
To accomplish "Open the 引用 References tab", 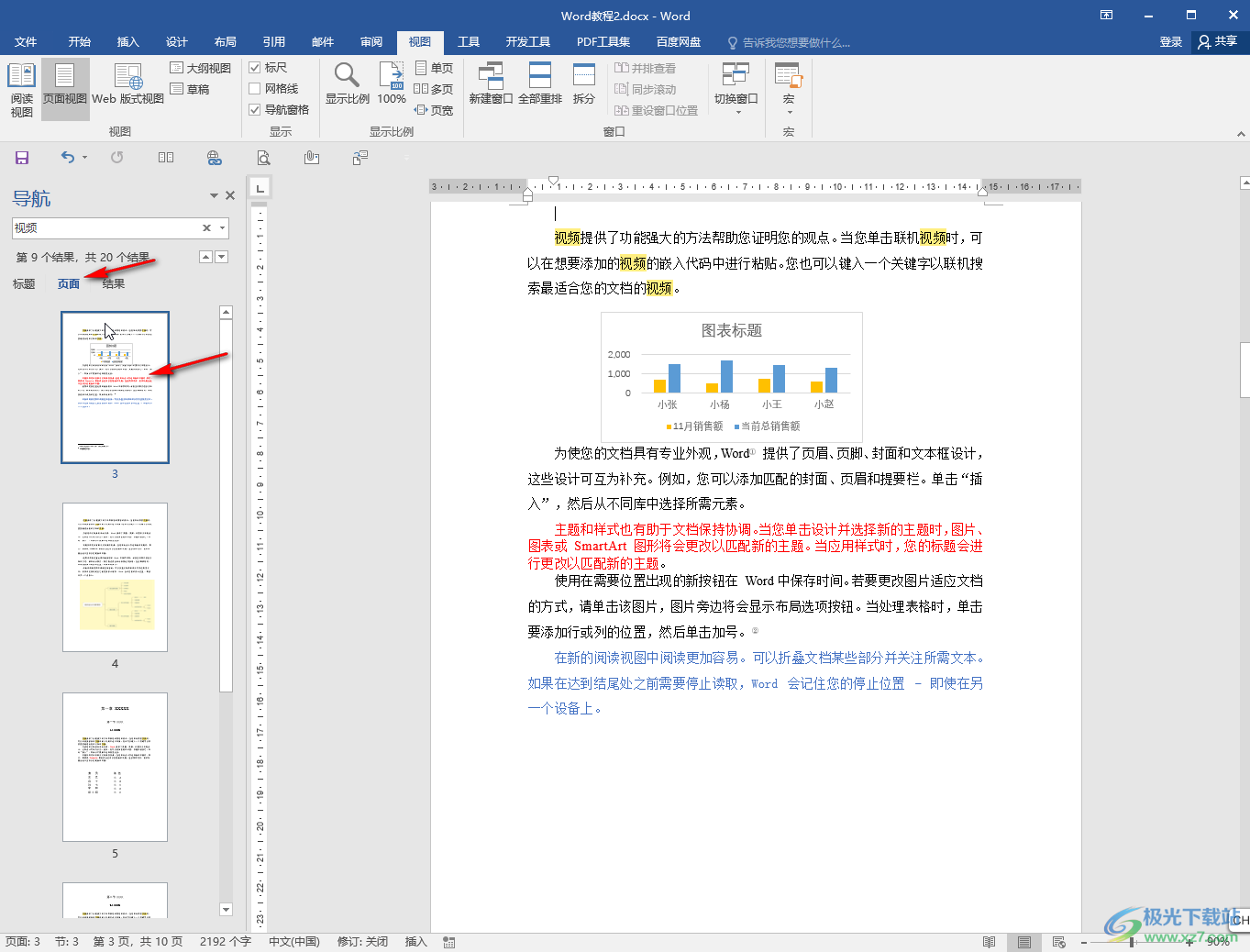I will click(x=274, y=42).
